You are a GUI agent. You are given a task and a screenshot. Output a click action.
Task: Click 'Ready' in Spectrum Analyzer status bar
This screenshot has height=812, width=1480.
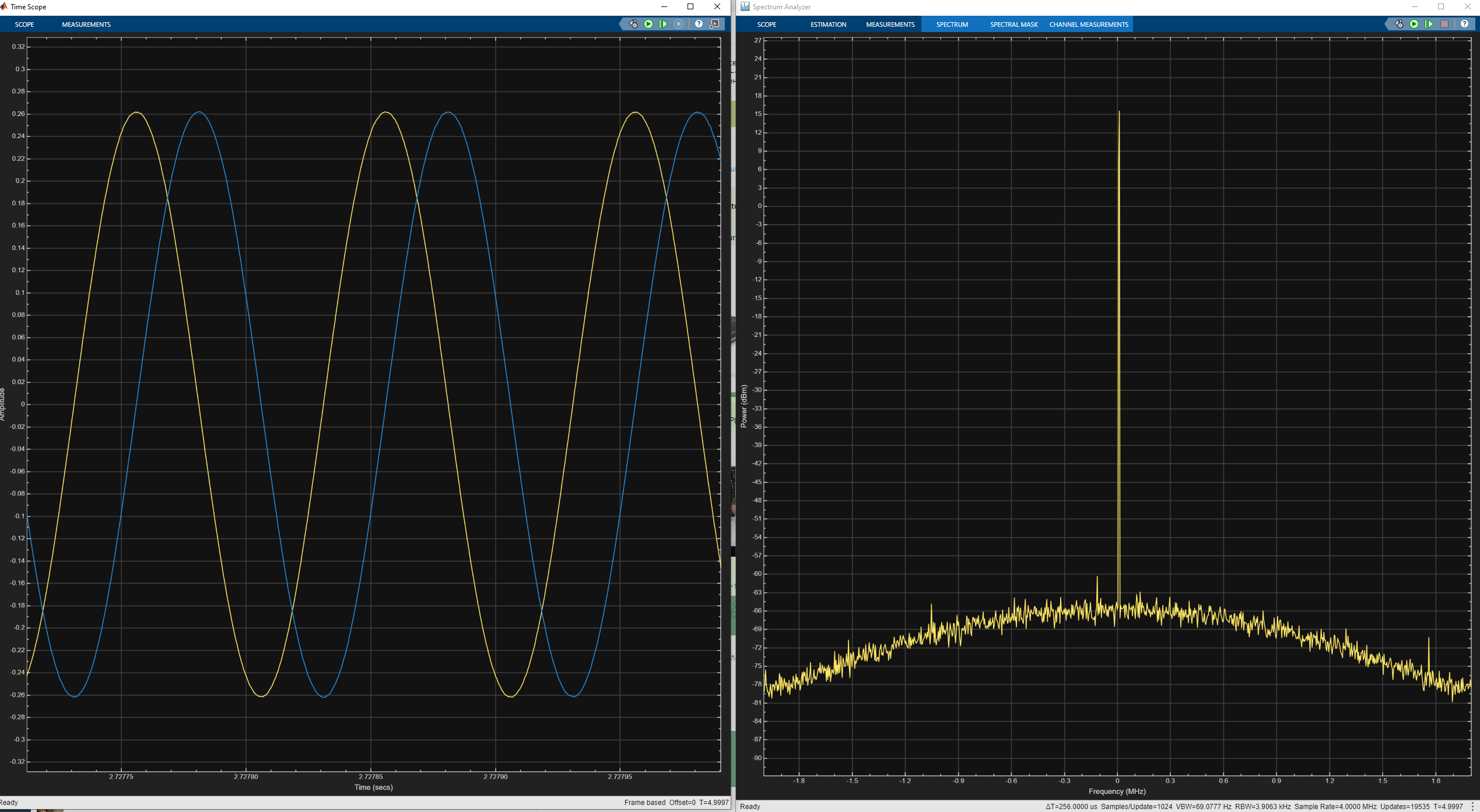750,807
